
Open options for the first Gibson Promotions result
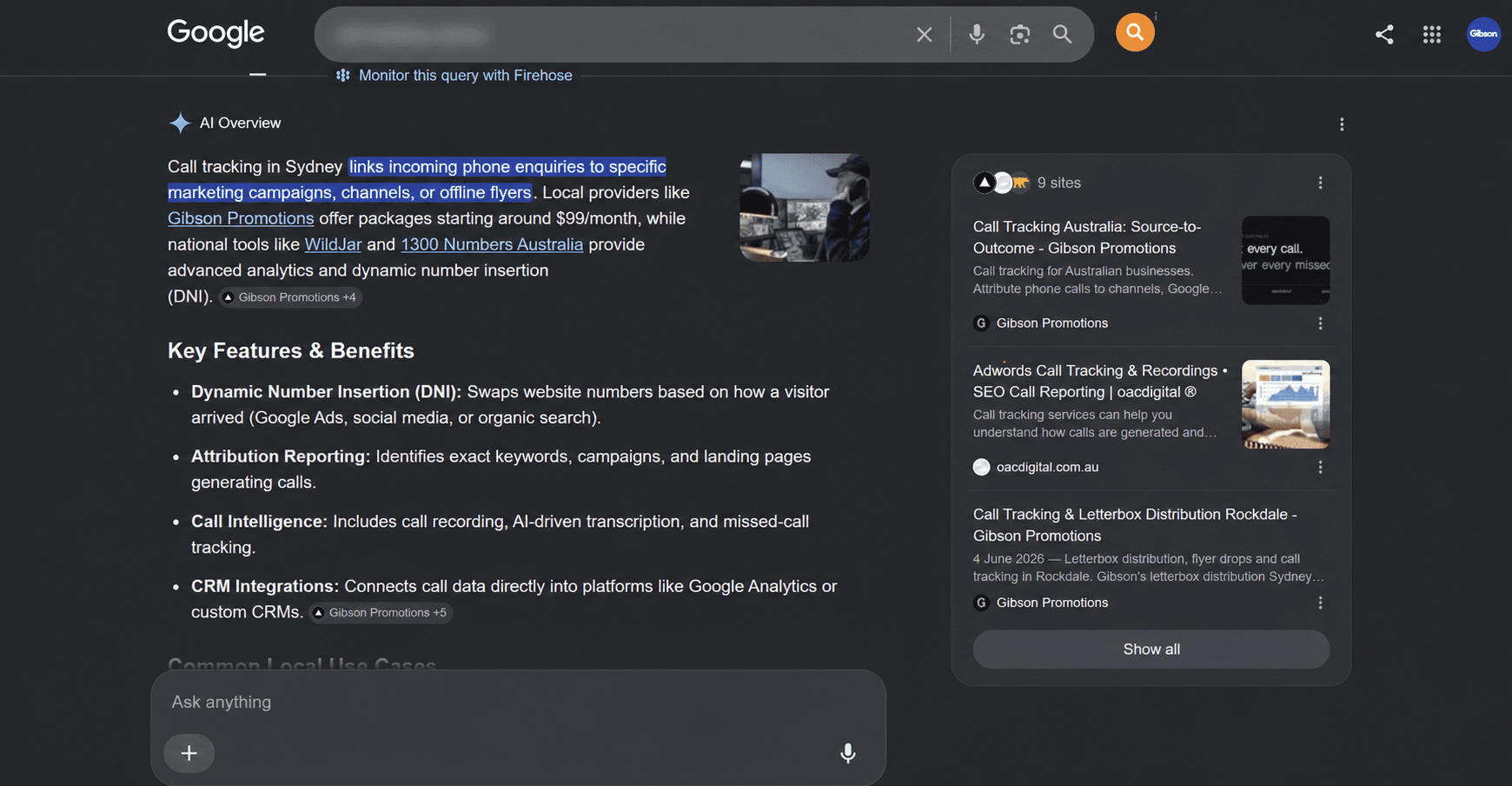(x=1320, y=323)
